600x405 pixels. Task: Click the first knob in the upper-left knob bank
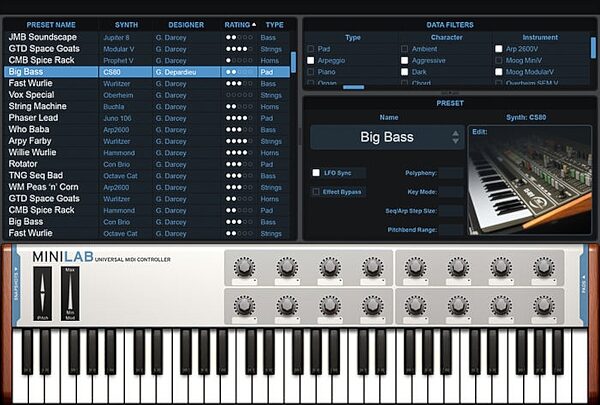(x=244, y=267)
